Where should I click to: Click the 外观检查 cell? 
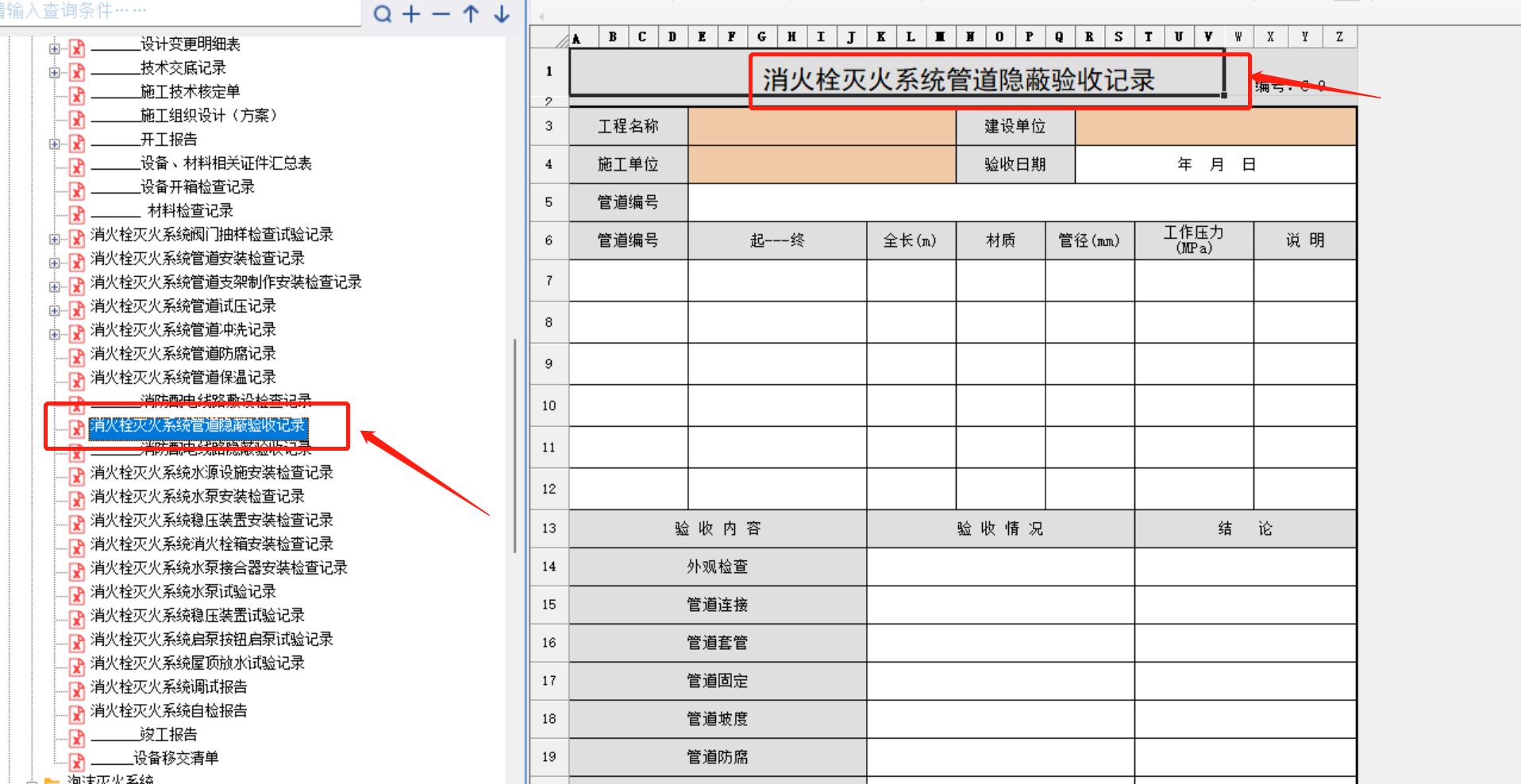coord(718,567)
